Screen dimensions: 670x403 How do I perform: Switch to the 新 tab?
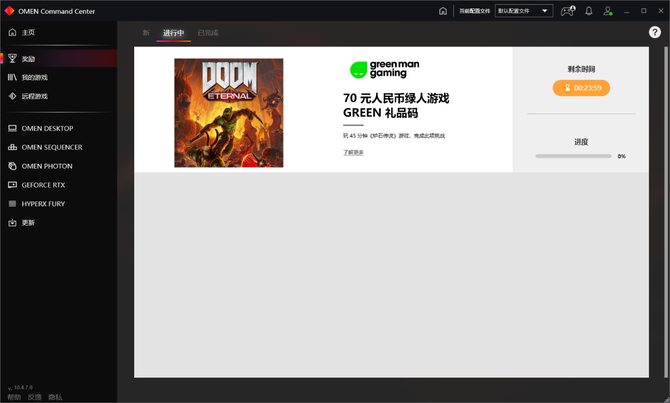pos(145,33)
